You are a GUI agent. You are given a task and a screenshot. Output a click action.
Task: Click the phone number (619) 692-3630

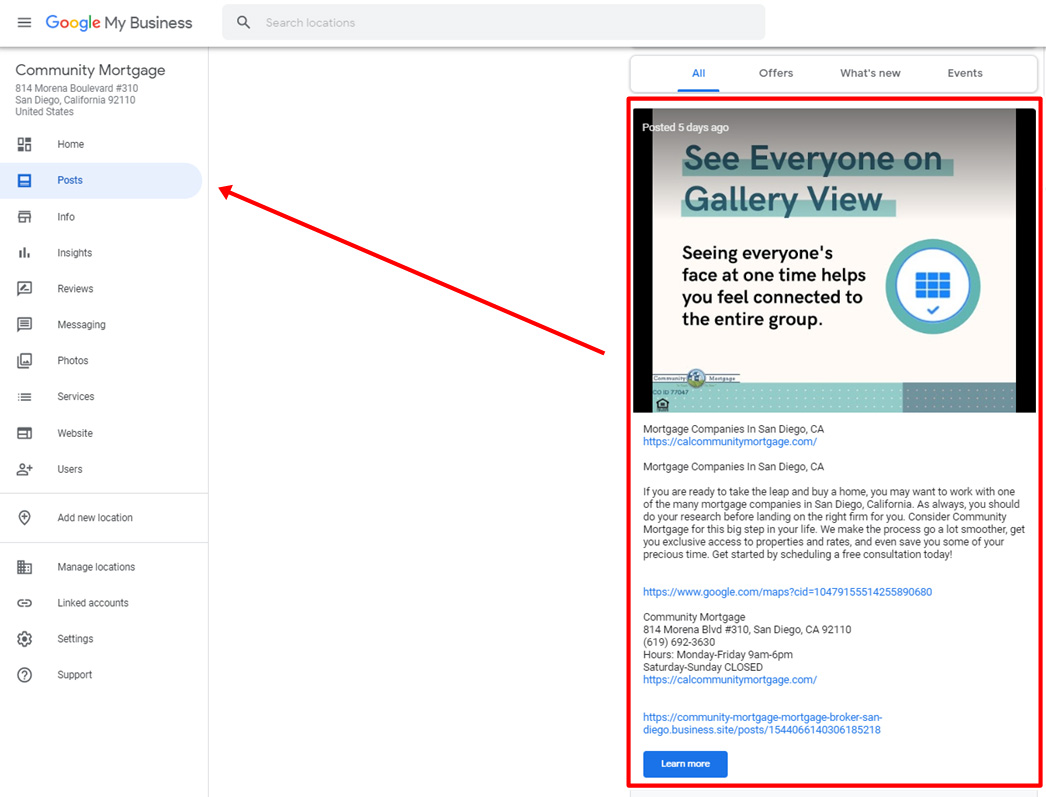[679, 642]
